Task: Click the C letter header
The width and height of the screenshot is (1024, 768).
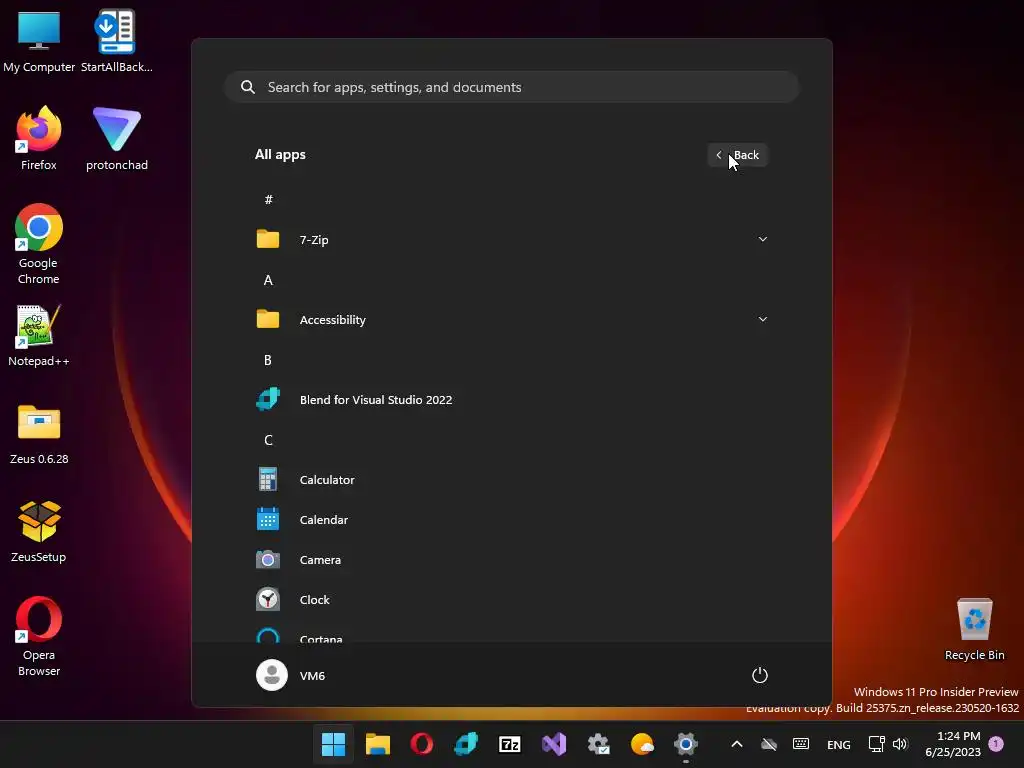Action: (x=268, y=440)
